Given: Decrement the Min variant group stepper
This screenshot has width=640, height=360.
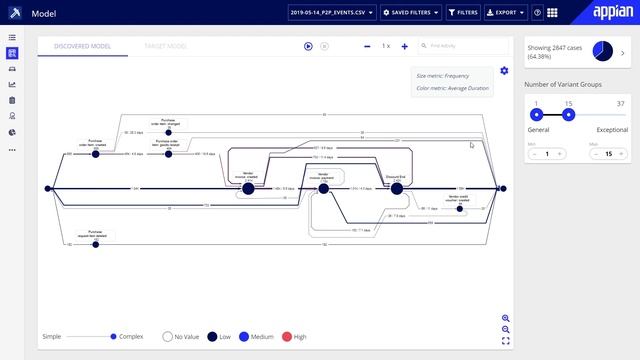Looking at the screenshot, I should (535, 154).
